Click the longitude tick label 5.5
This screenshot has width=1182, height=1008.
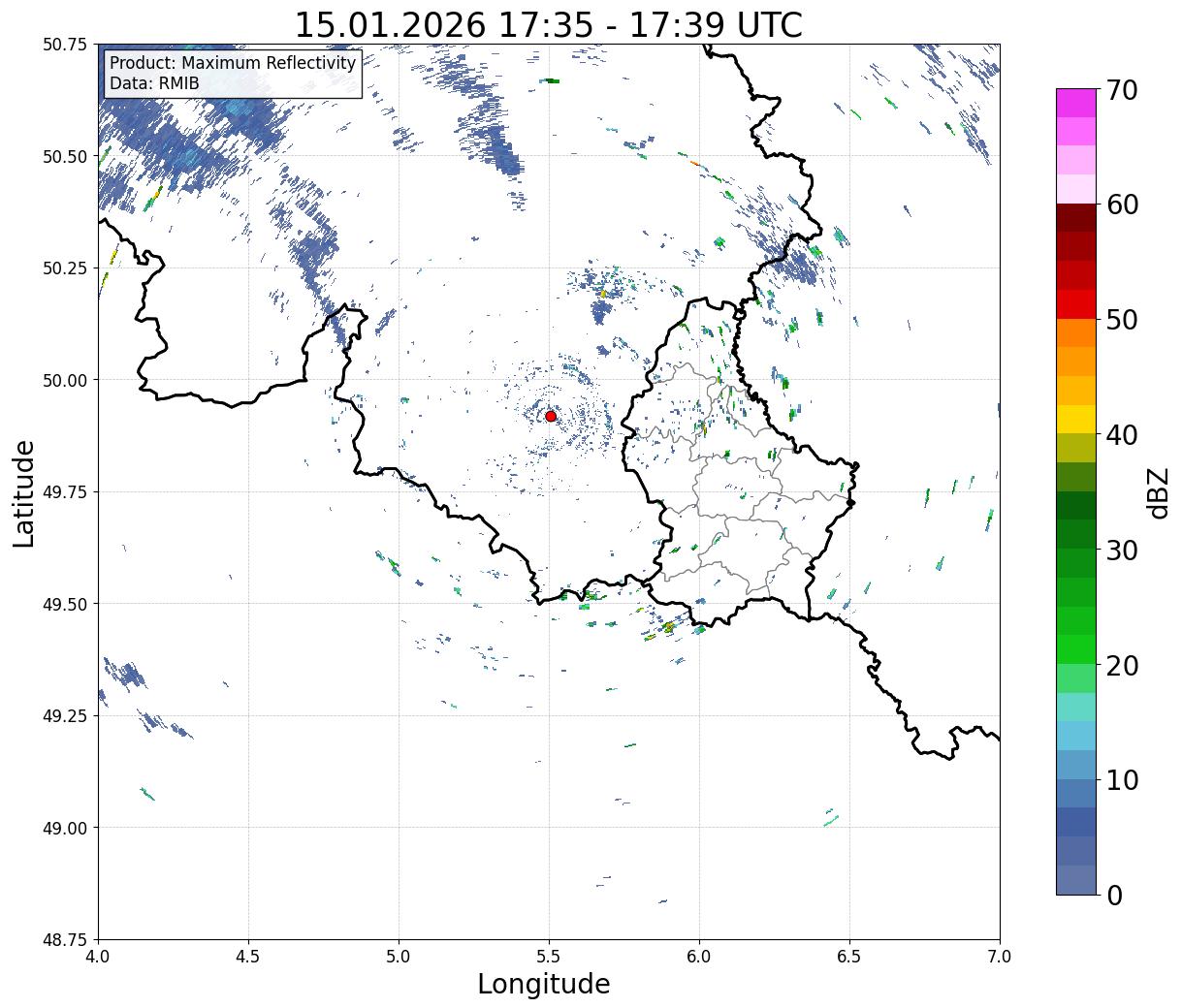click(549, 957)
